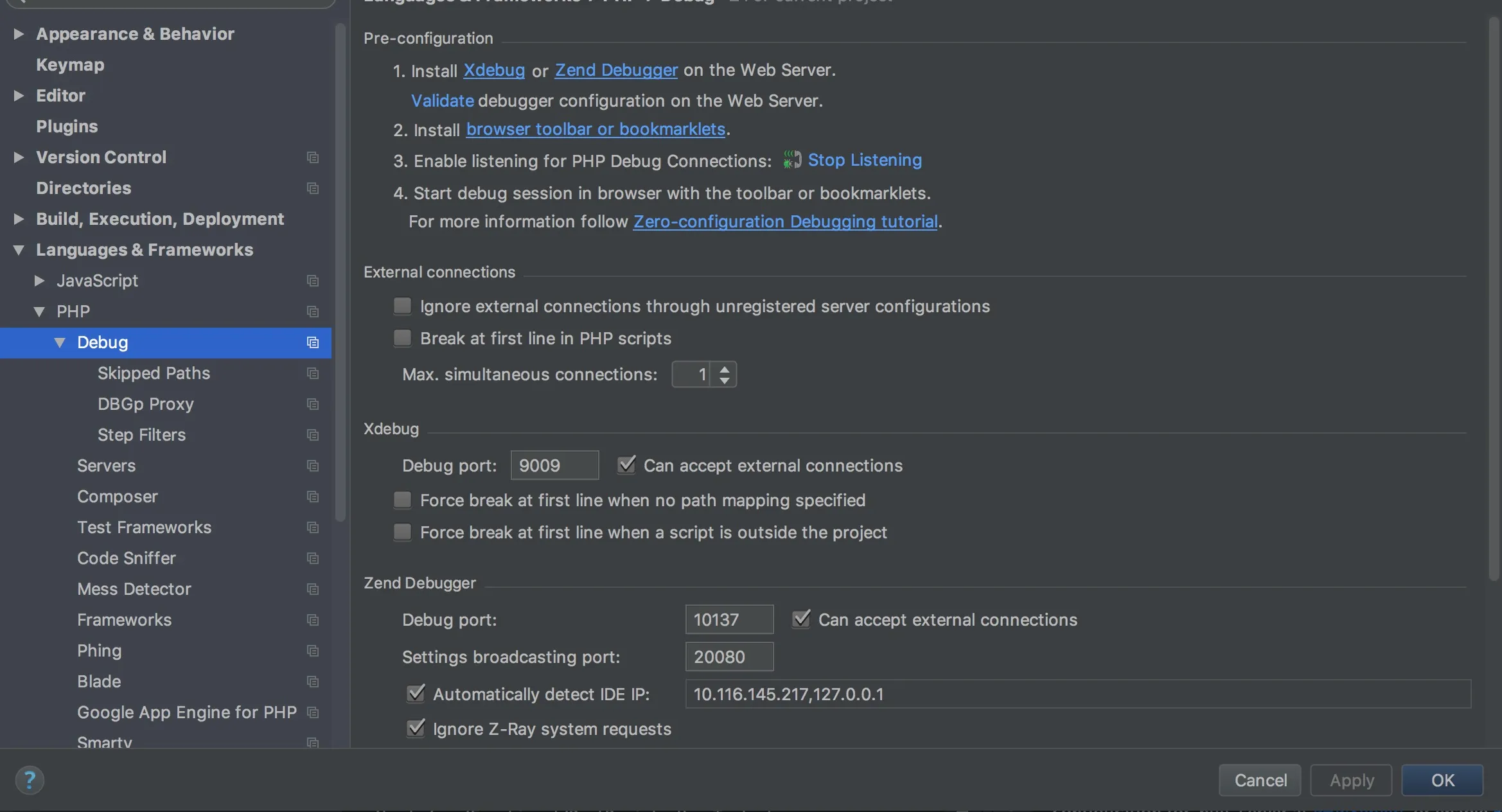Viewport: 1502px width, 812px height.
Task: Click project-level icon beside Composer
Action: [x=313, y=497]
